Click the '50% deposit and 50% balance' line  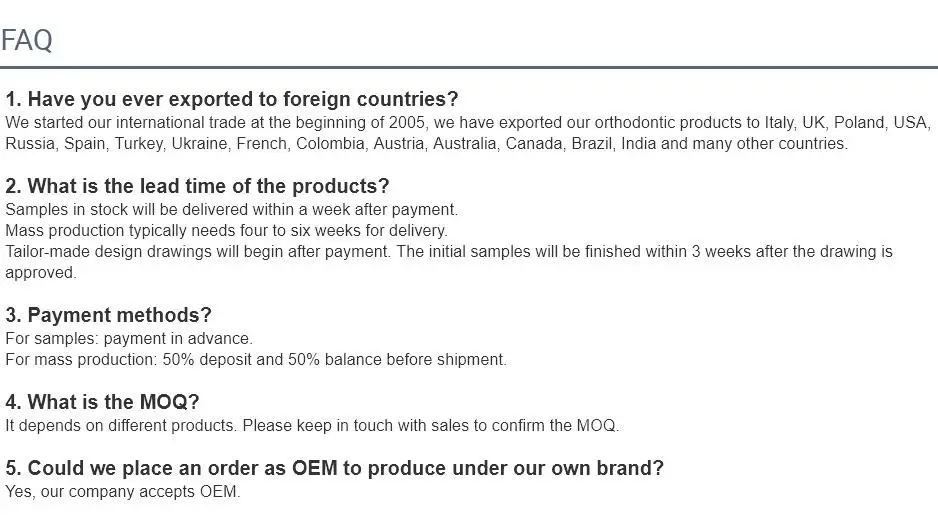pyautogui.click(x=255, y=360)
